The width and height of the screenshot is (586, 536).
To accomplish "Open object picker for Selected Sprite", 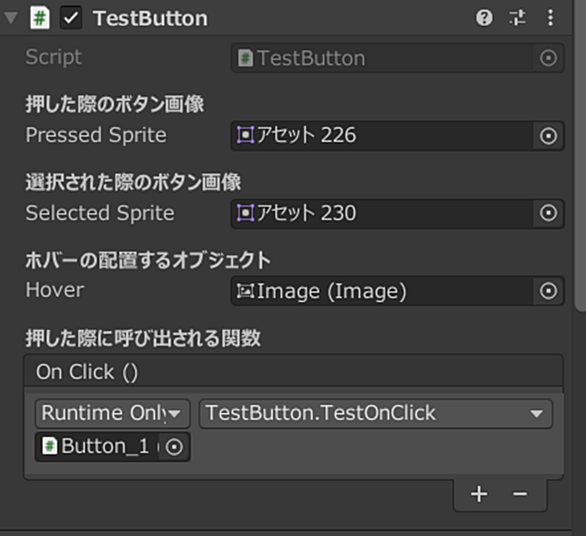I will [548, 213].
